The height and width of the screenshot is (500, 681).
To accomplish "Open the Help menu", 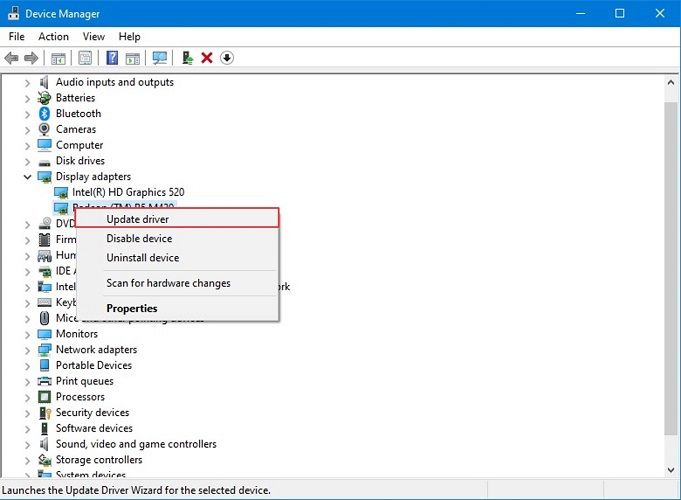I will [x=129, y=36].
